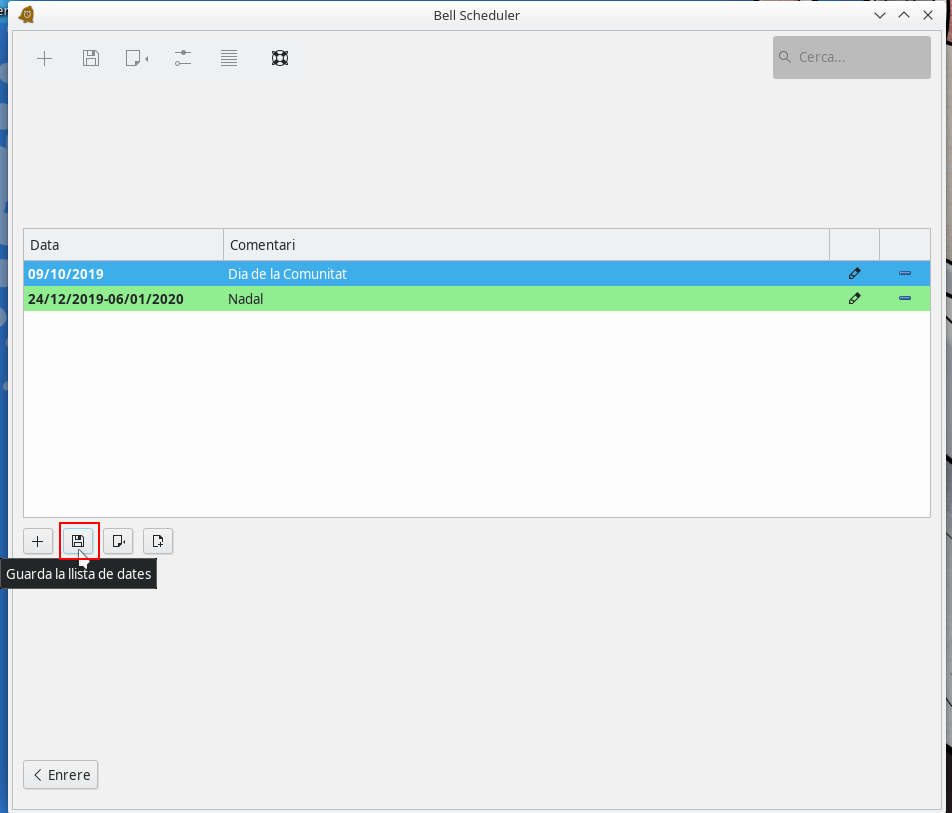This screenshot has width=952, height=813.
Task: Click the top toolbar floppy disk save icon
Action: 91,58
